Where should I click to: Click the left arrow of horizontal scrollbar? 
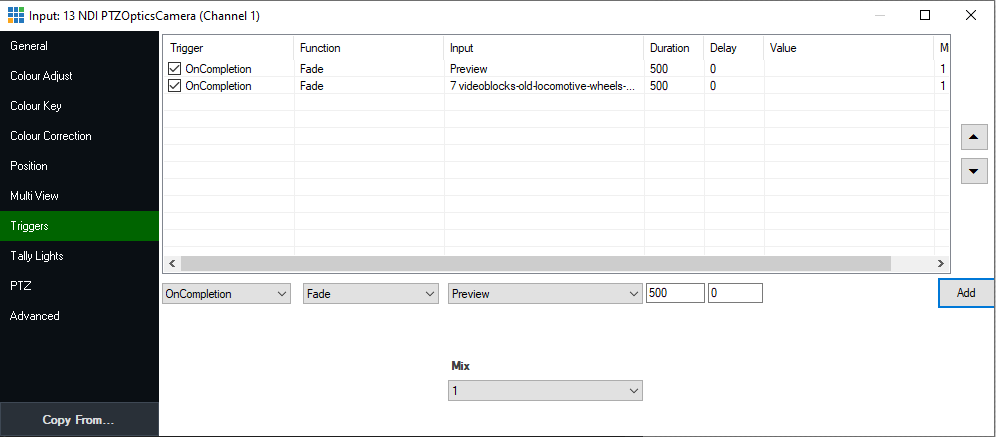tap(172, 263)
